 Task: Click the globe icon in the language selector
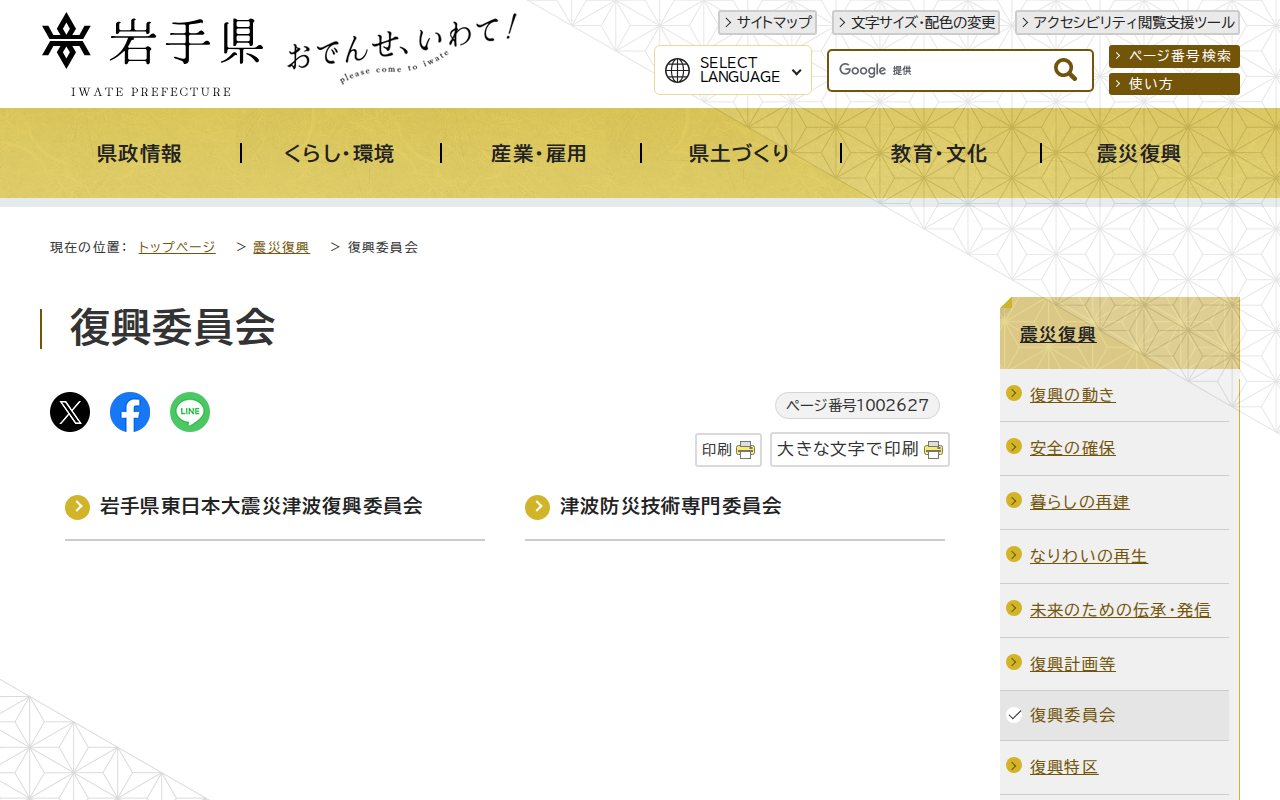coord(679,70)
